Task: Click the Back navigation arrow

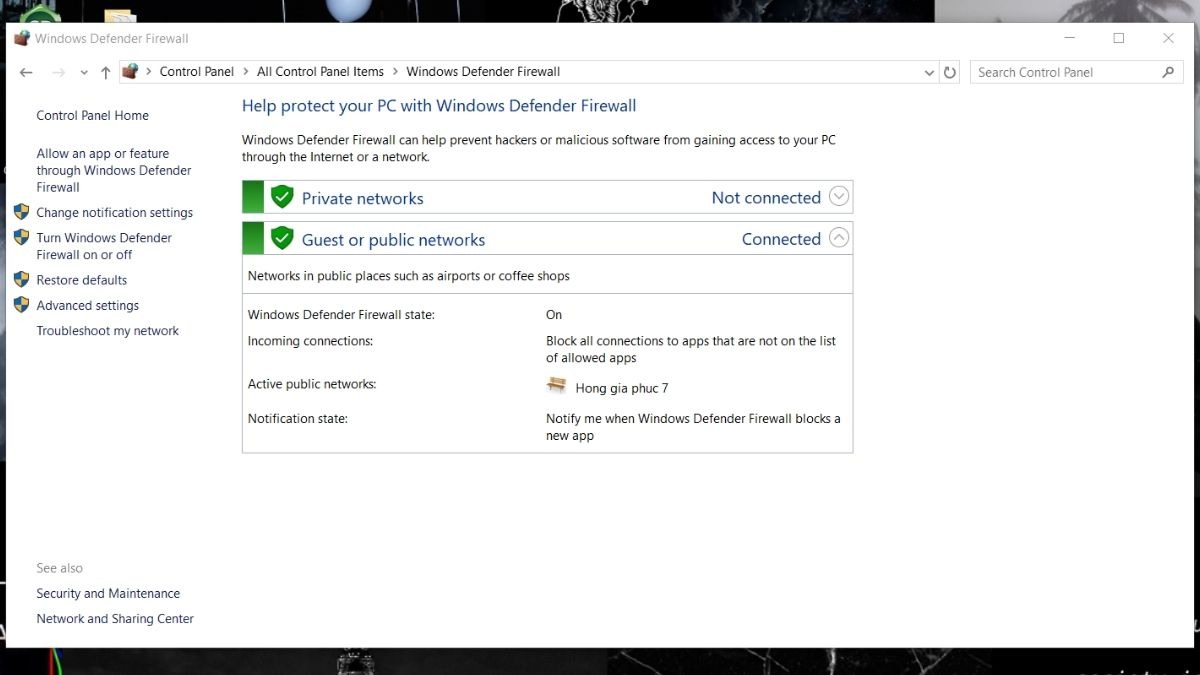Action: (26, 72)
